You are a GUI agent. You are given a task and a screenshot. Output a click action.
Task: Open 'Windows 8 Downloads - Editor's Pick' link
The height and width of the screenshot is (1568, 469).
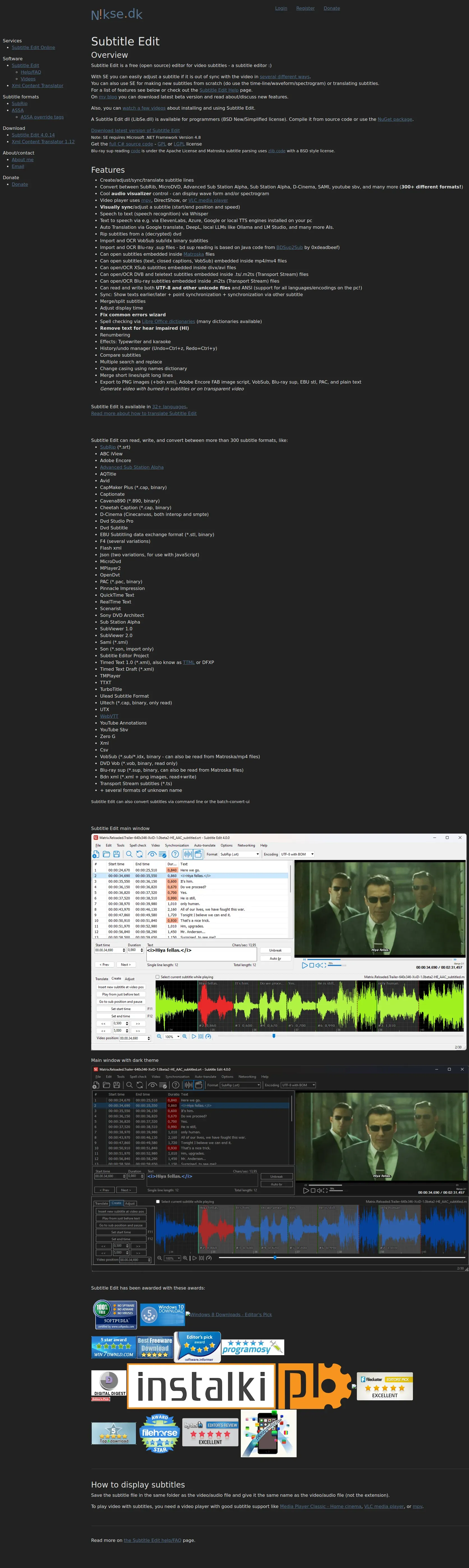coord(229,1314)
